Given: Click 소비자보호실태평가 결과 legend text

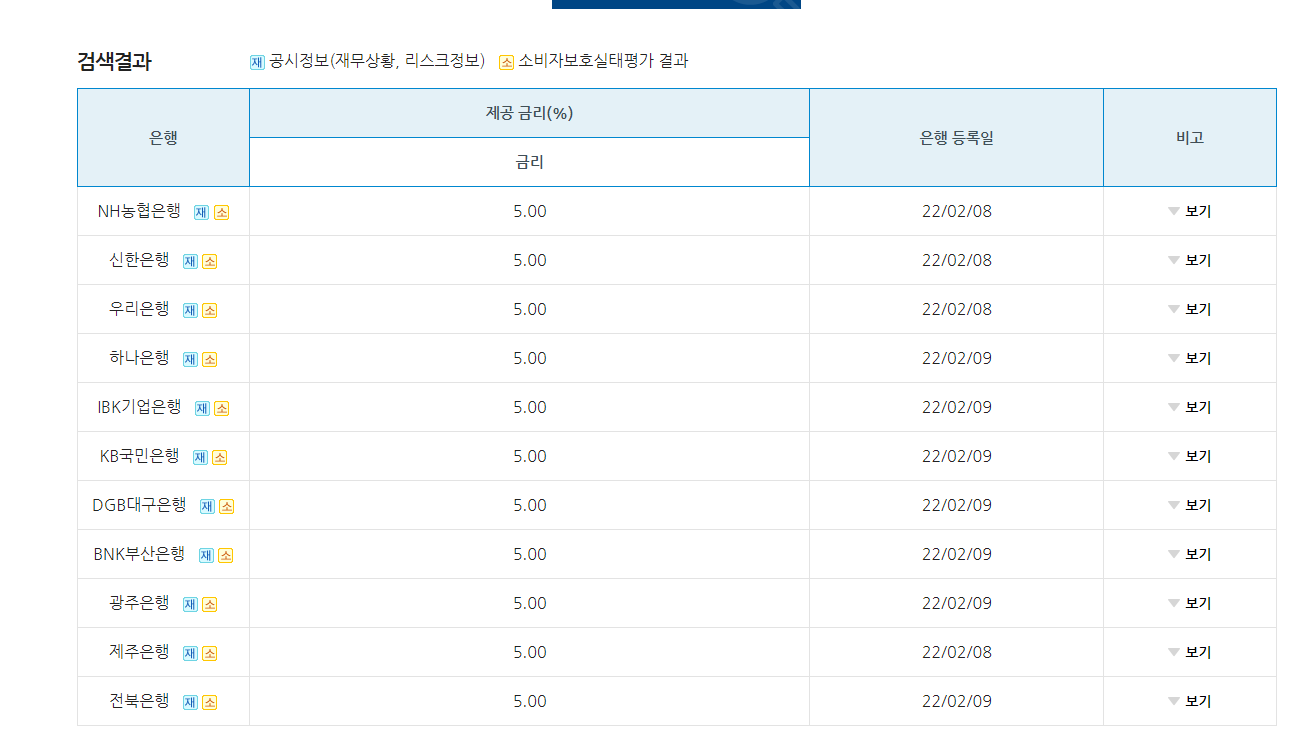Looking at the screenshot, I should tap(603, 61).
